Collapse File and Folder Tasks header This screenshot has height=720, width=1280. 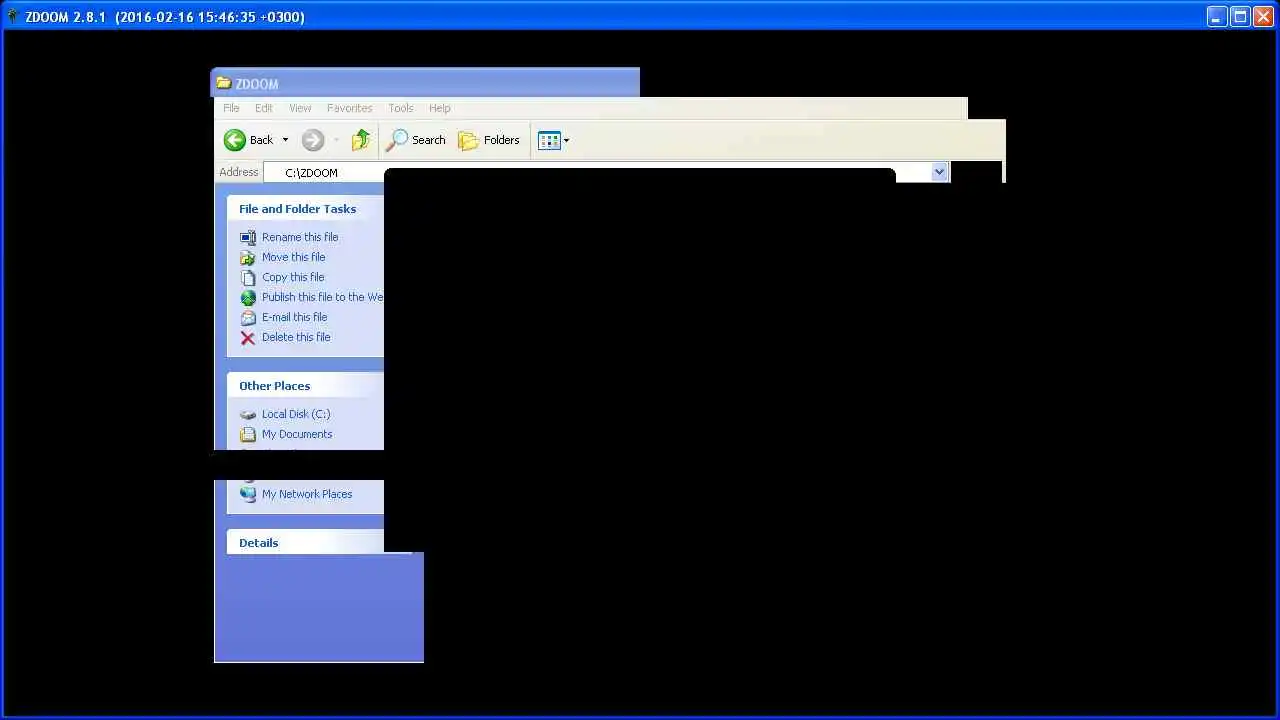pos(305,208)
